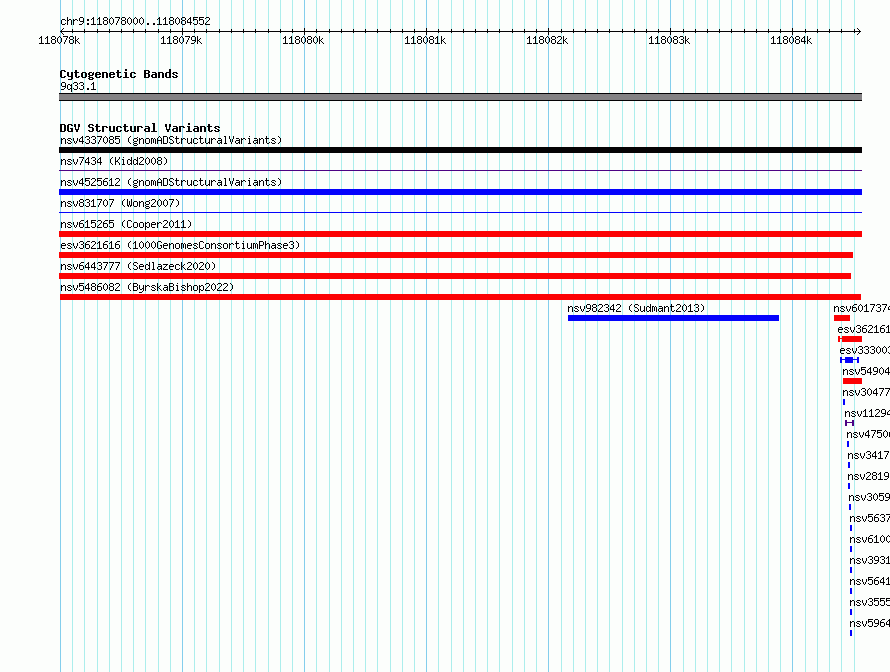
Task: Select the 118082k ruler tick label
Action: (547, 40)
